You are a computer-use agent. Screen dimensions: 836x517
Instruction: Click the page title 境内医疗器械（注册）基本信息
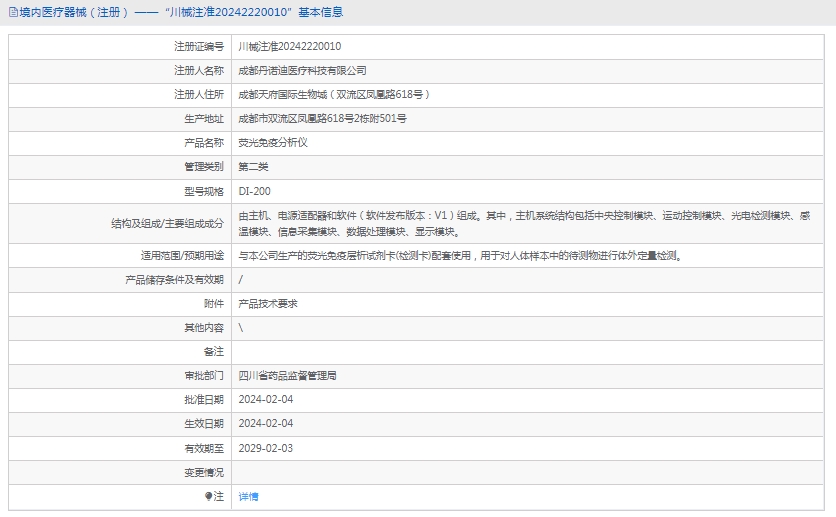(180, 13)
